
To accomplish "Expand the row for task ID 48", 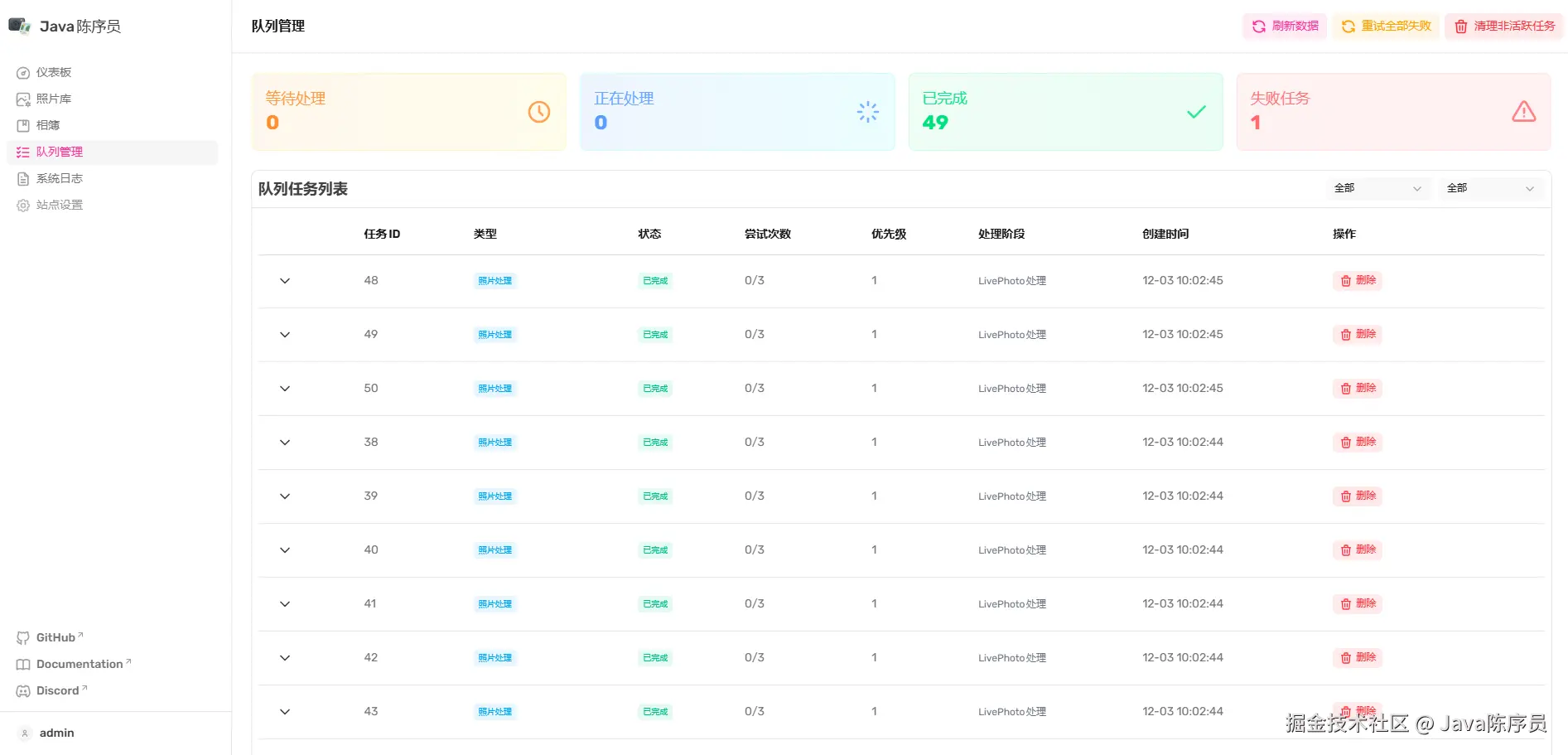I will (x=285, y=281).
